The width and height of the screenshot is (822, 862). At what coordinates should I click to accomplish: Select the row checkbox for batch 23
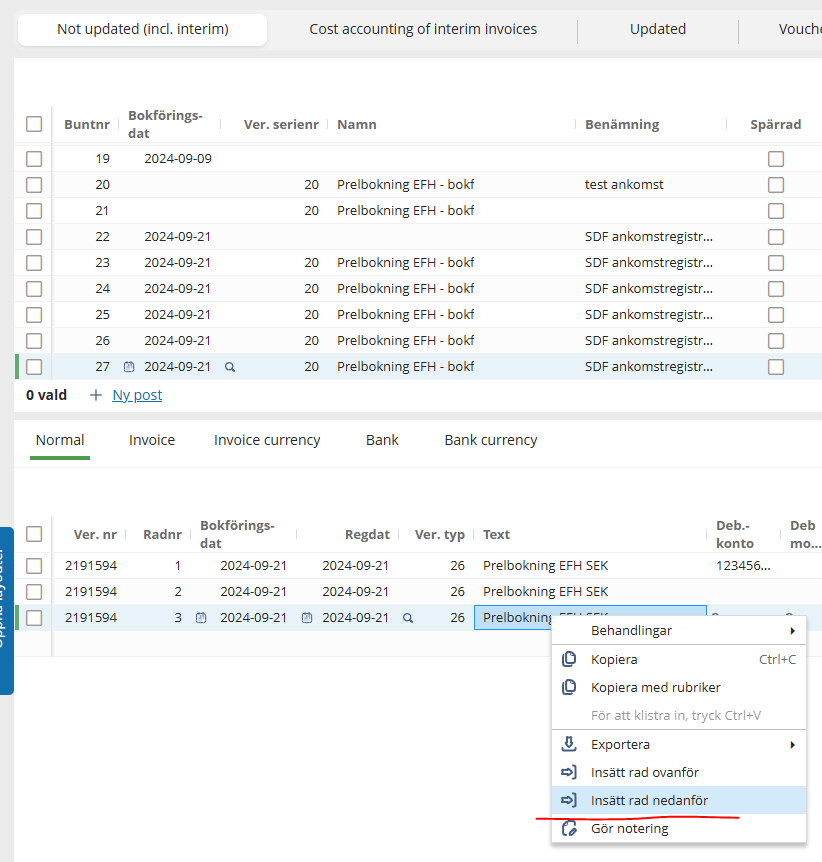coord(34,263)
